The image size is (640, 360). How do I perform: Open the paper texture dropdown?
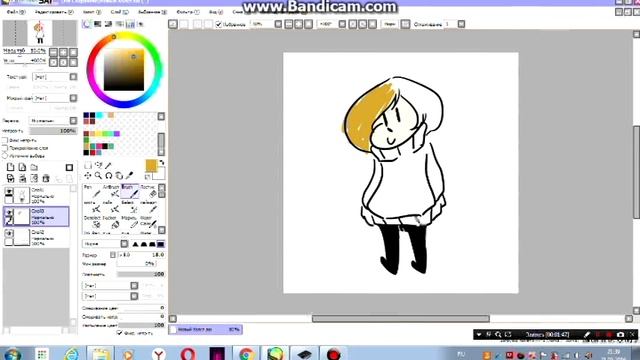click(73, 77)
